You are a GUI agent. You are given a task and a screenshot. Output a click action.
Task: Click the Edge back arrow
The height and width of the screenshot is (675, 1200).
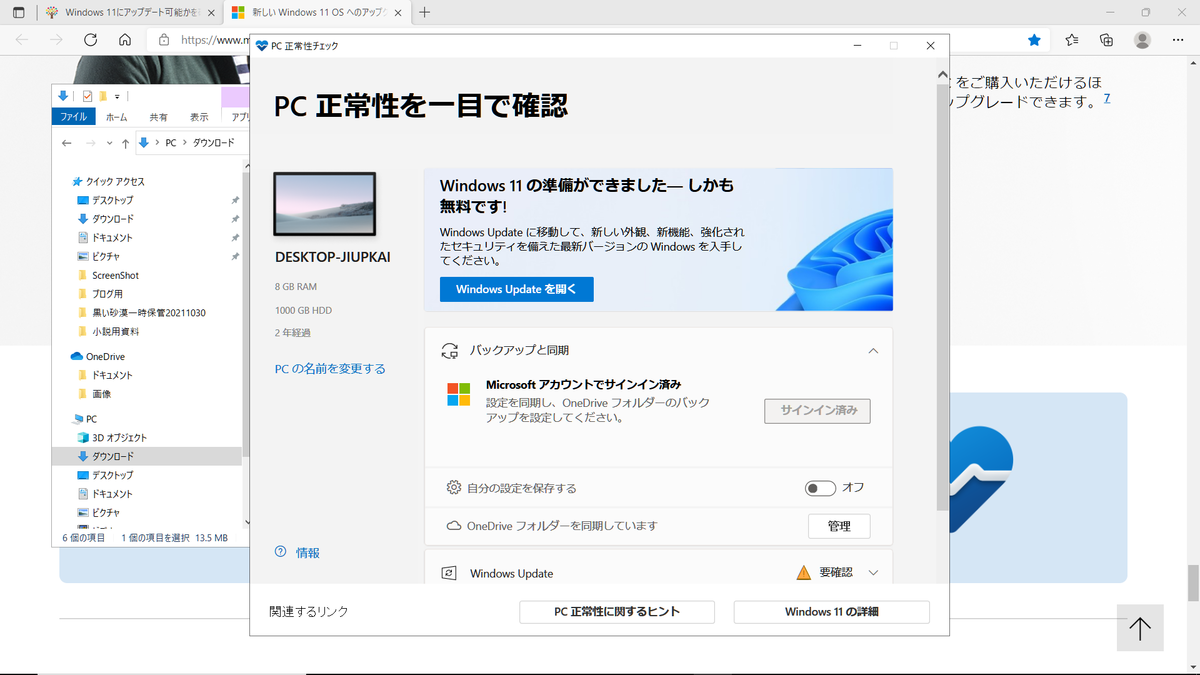(22, 40)
